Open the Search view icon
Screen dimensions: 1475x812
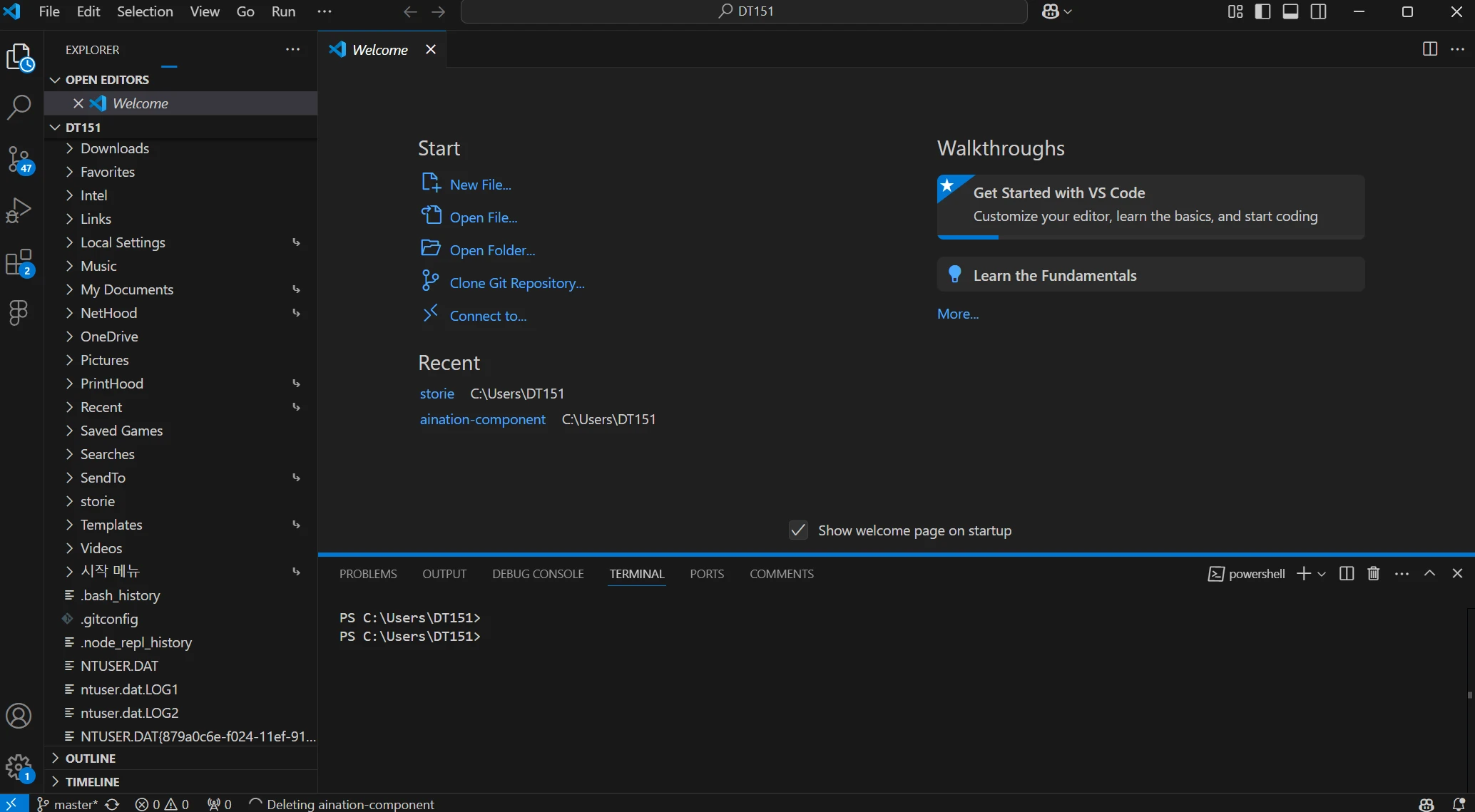click(19, 108)
